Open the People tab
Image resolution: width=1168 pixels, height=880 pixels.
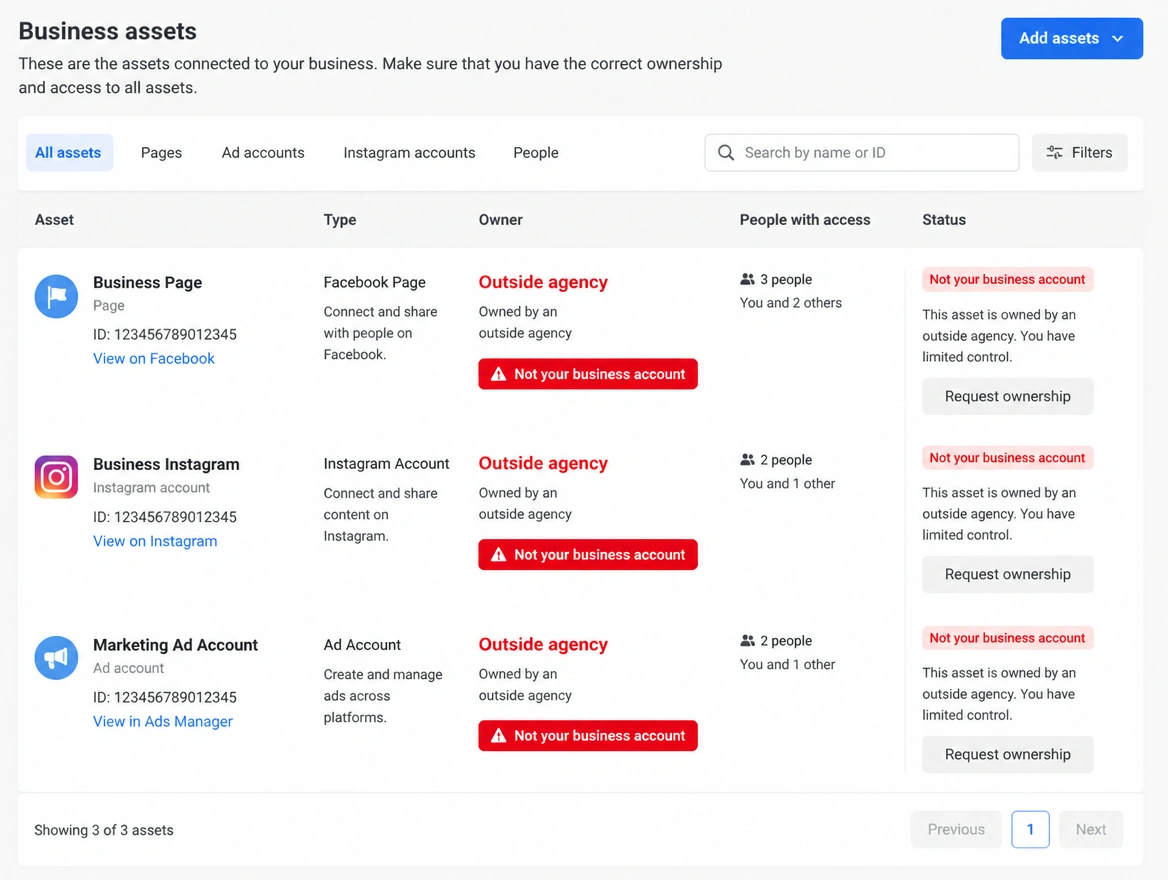(536, 153)
